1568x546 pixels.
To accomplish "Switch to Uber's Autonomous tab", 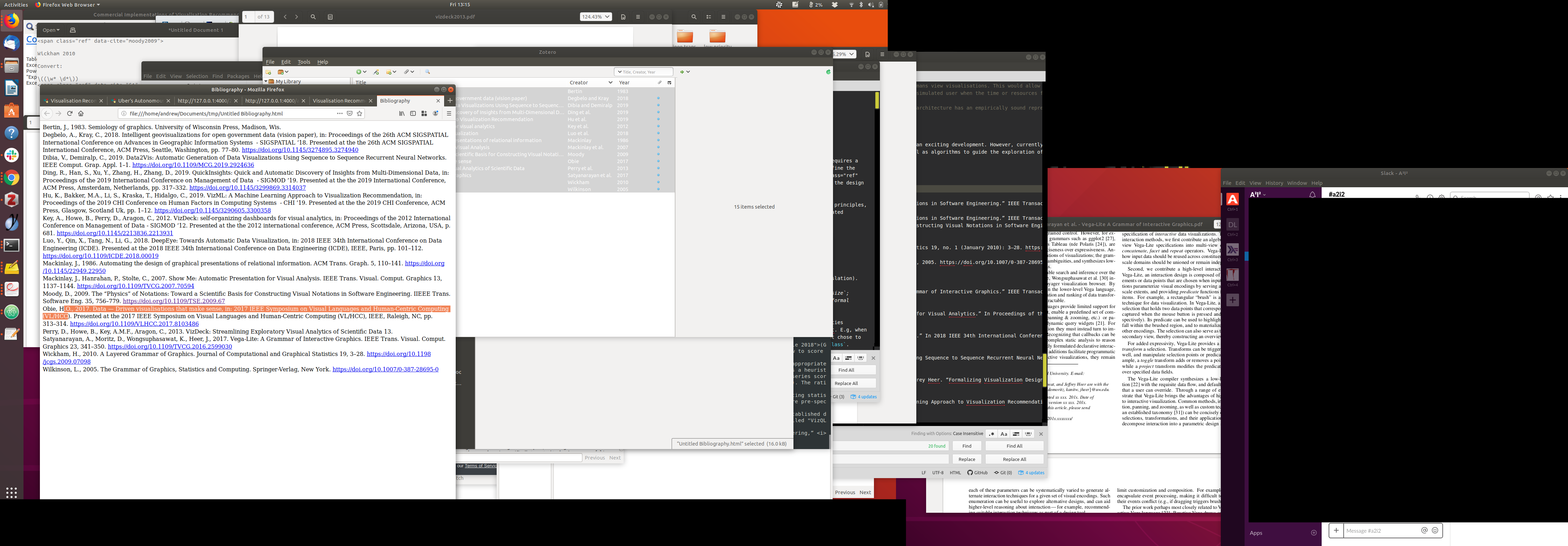I will [x=140, y=101].
